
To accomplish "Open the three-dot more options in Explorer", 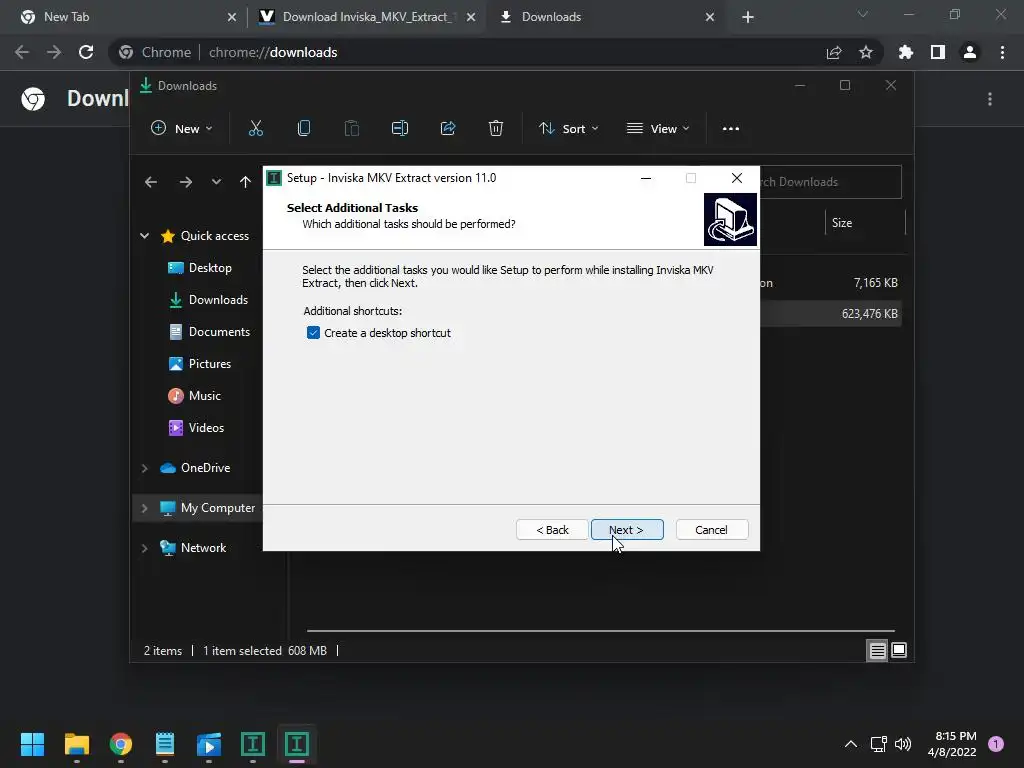I will point(731,129).
